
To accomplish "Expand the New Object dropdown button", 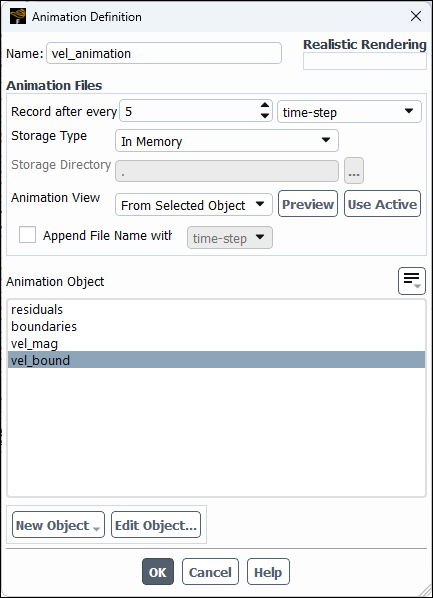I will point(58,525).
